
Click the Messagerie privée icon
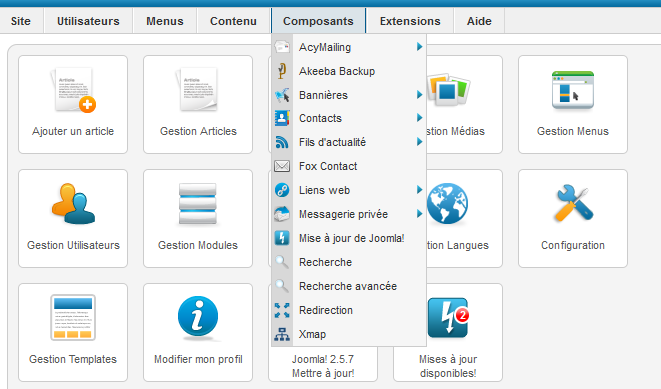(x=282, y=214)
